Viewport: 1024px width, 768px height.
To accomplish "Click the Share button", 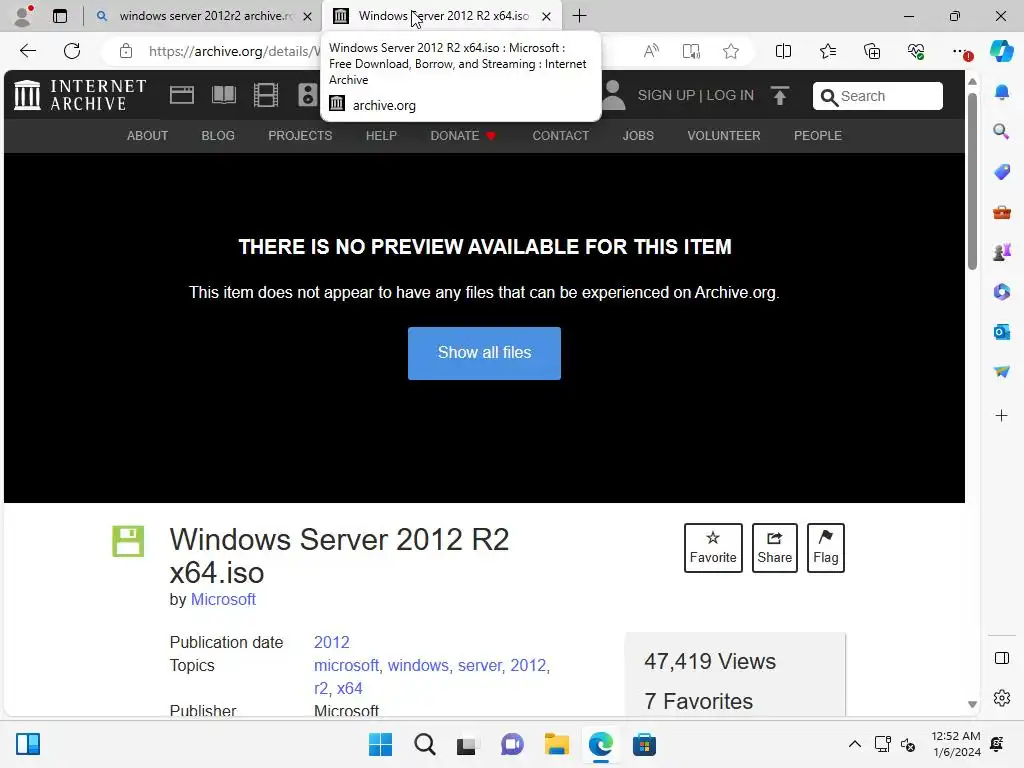I will [x=775, y=548].
